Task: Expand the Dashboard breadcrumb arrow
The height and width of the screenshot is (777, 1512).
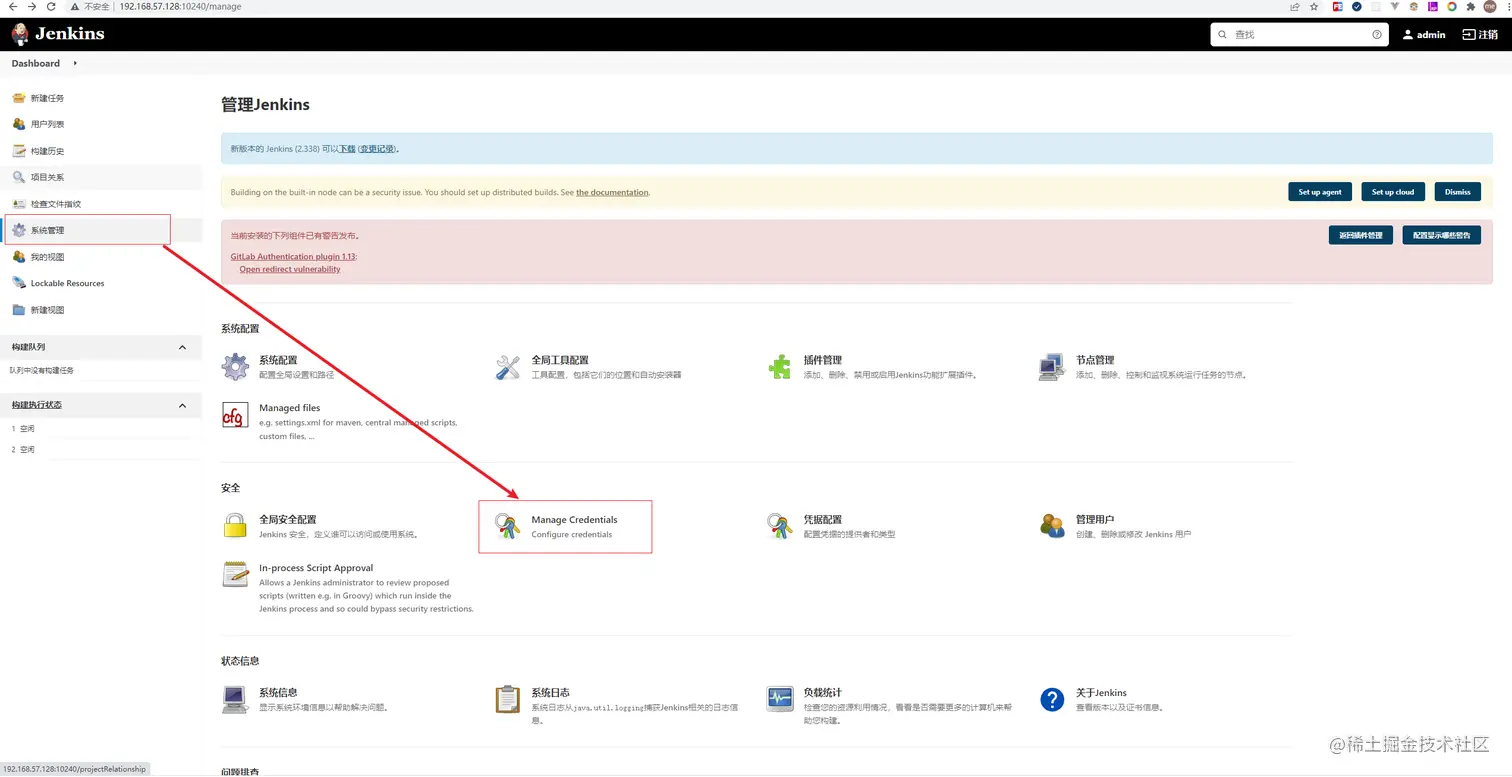Action: coord(75,63)
